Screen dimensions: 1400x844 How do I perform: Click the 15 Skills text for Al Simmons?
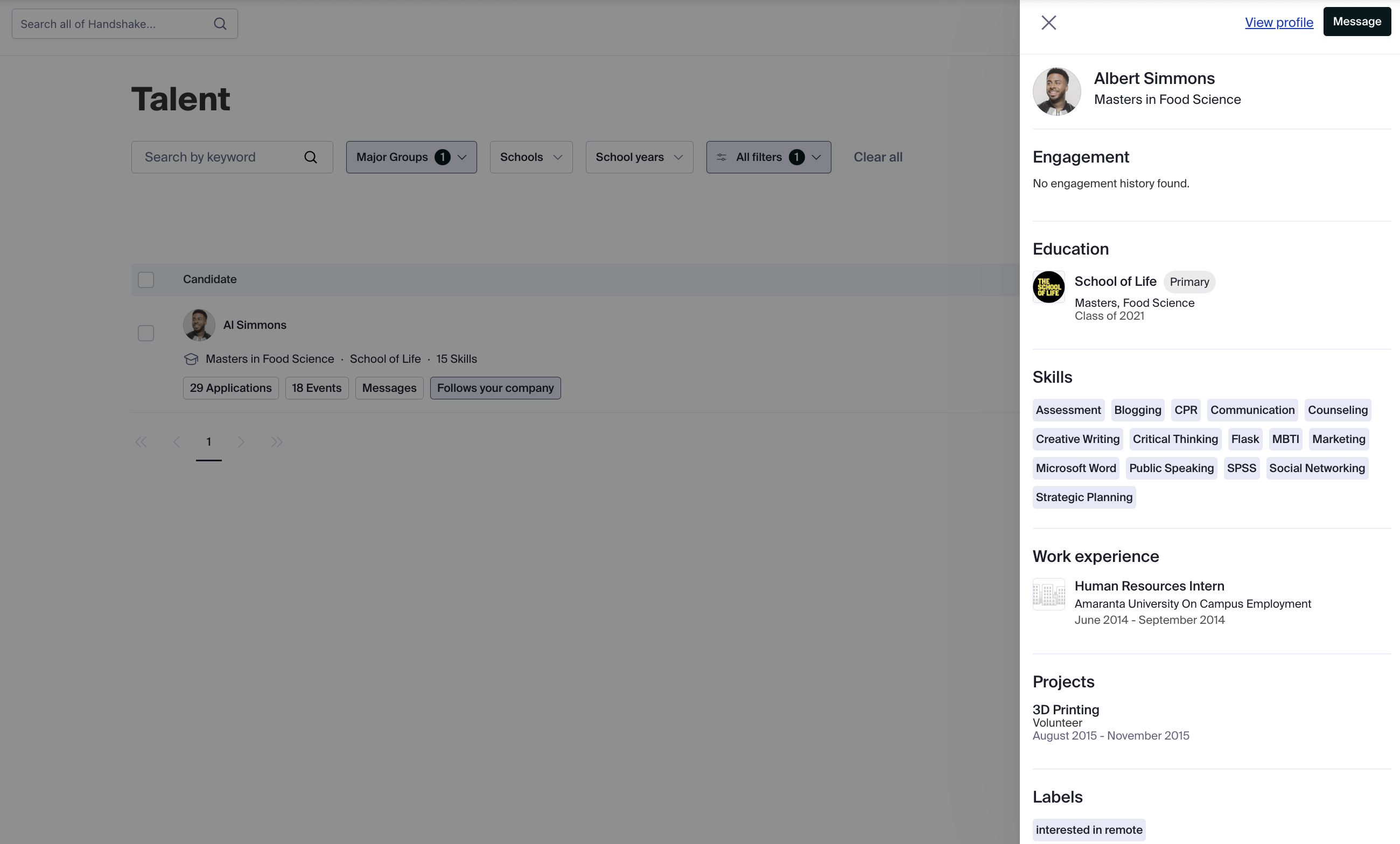click(x=456, y=359)
